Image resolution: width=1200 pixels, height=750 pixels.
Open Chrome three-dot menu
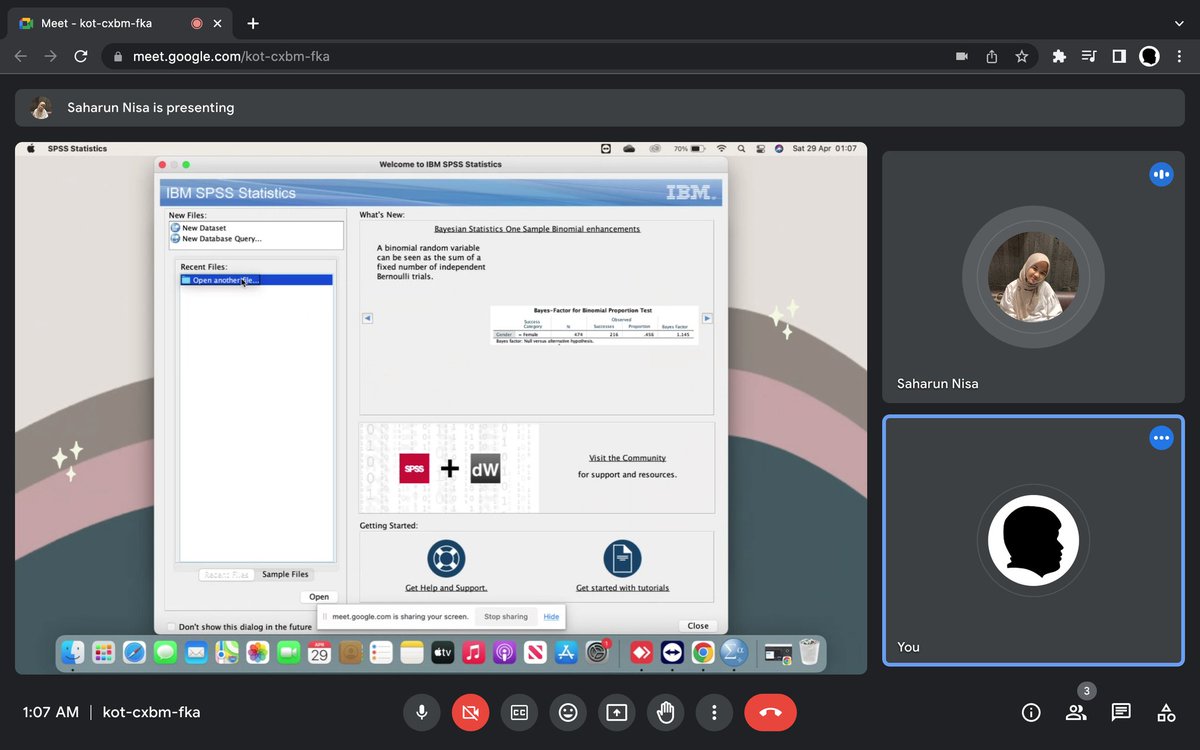[x=1180, y=57]
